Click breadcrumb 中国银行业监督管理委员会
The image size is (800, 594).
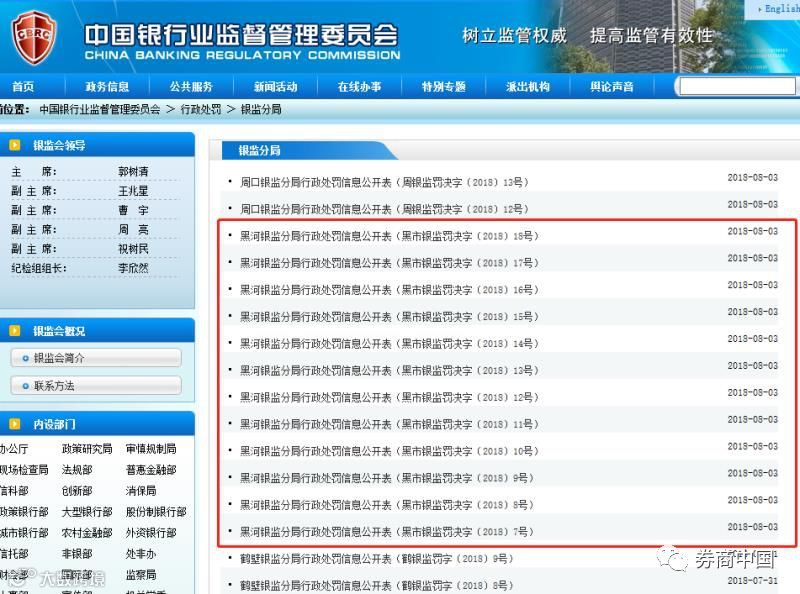pos(100,109)
